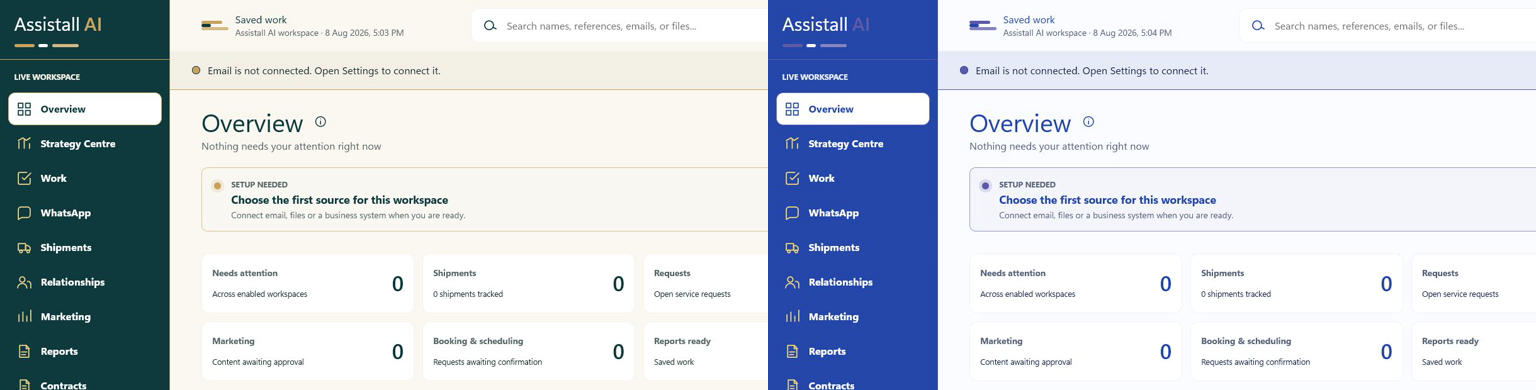The height and width of the screenshot is (390, 1536).
Task: Open the Reports ready card in green window
Action: point(706,351)
